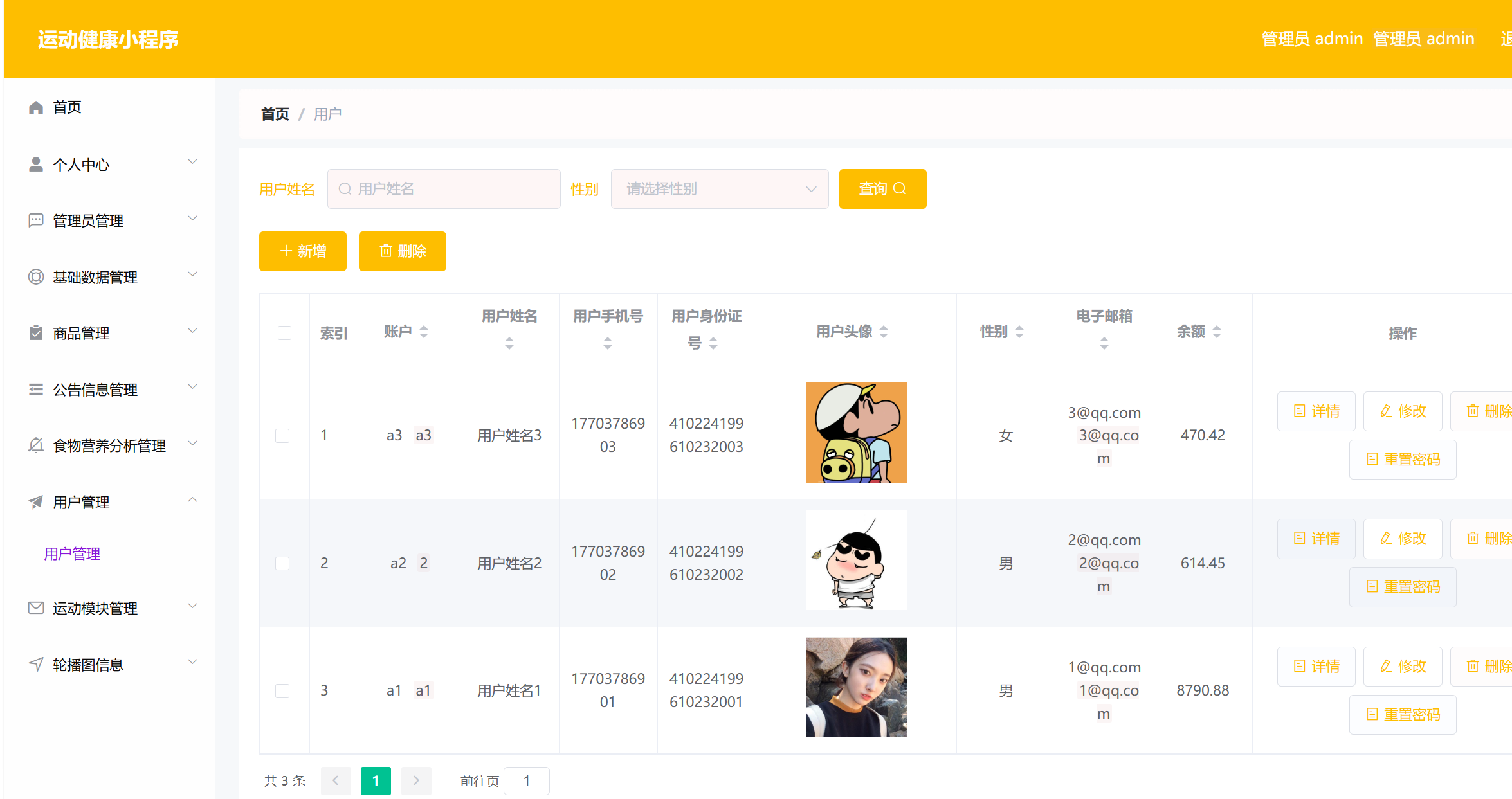
Task: Select the 首页 home icon in sidebar
Action: 36,107
